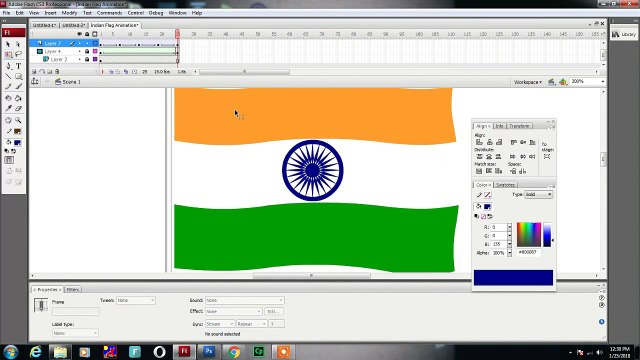Click the hex color value field

click(529, 253)
